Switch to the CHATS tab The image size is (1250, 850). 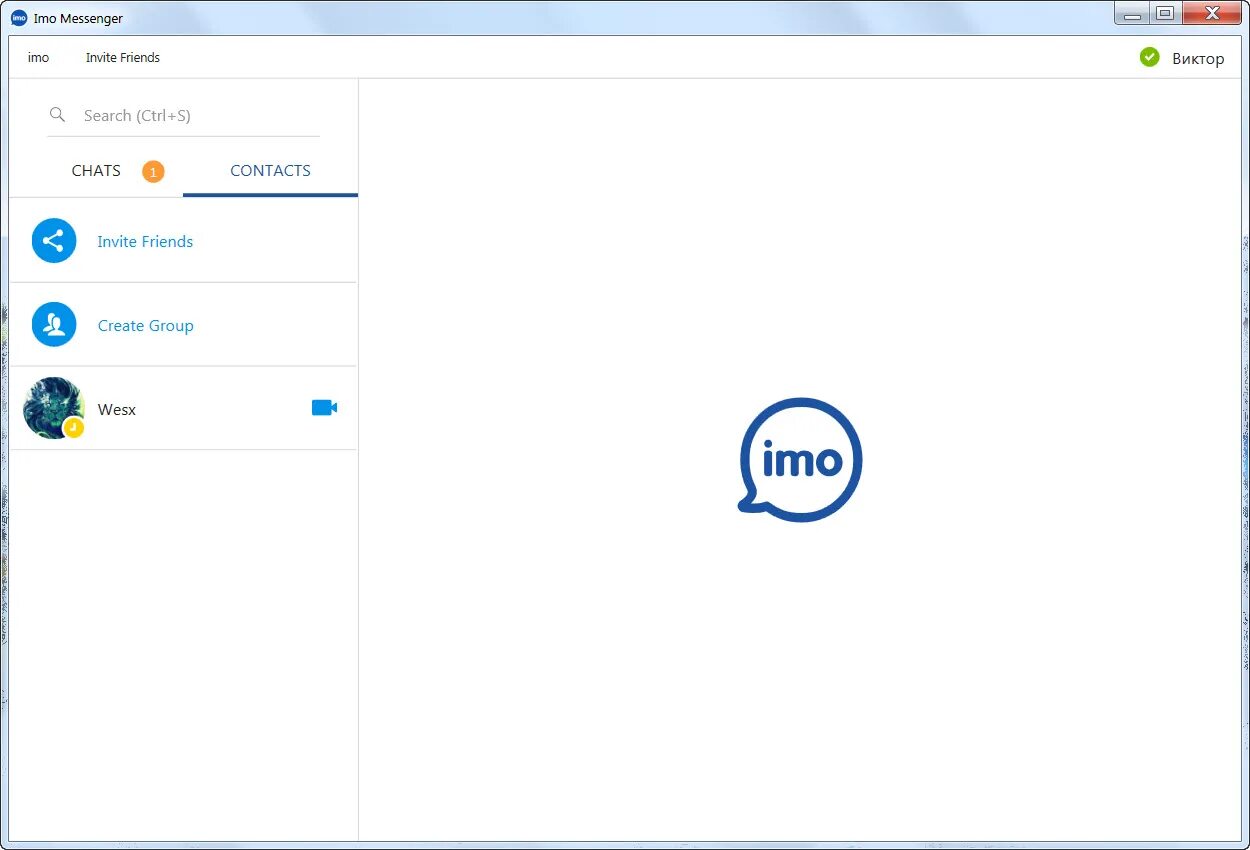[x=96, y=171]
